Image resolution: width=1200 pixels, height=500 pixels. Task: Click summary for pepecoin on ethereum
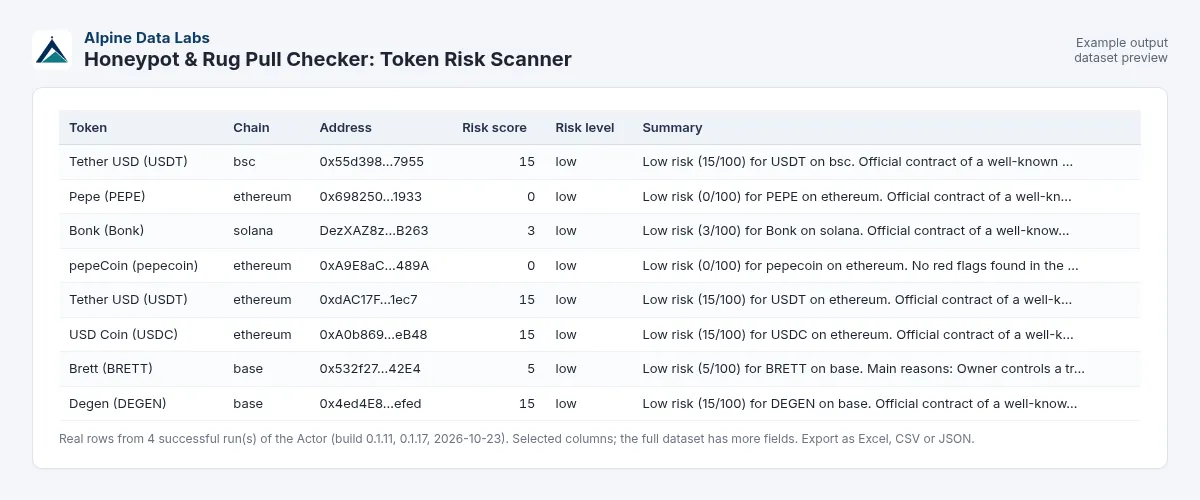[860, 266]
